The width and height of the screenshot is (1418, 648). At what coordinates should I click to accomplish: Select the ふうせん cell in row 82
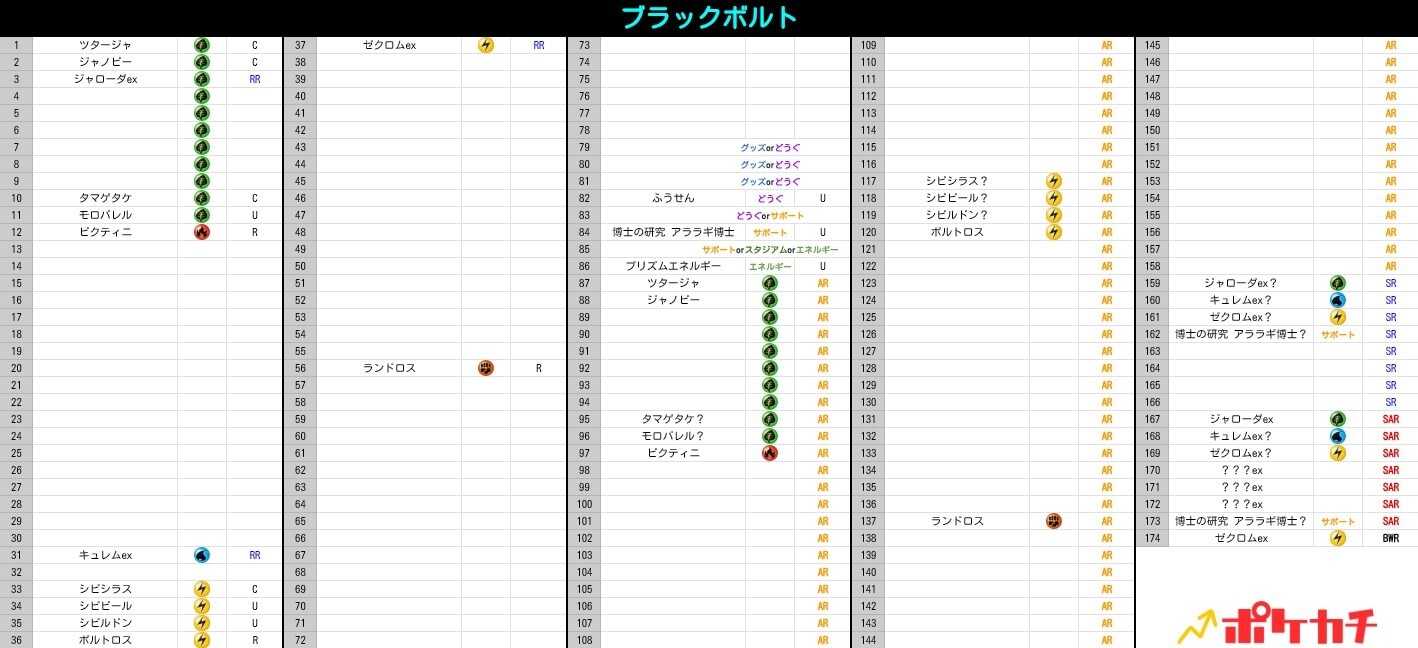tap(673, 198)
